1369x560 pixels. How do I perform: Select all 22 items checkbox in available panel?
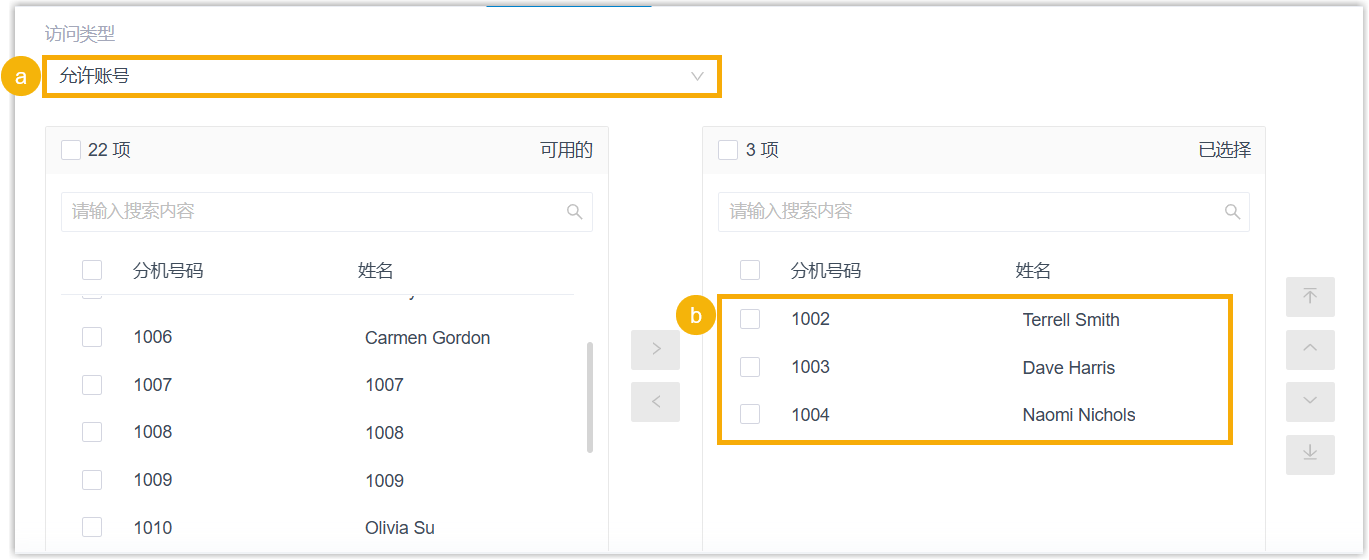(x=71, y=150)
